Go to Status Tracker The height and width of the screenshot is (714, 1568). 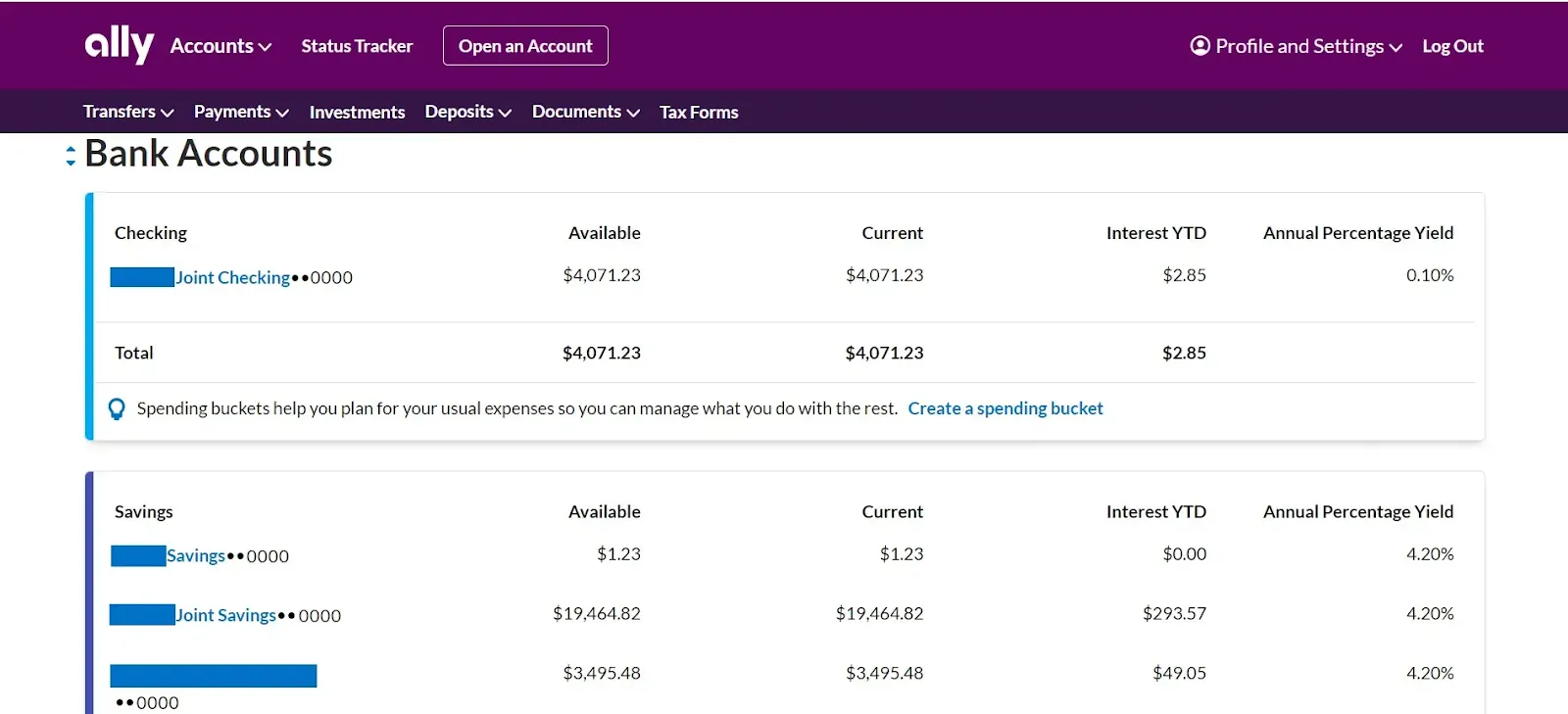tap(357, 46)
